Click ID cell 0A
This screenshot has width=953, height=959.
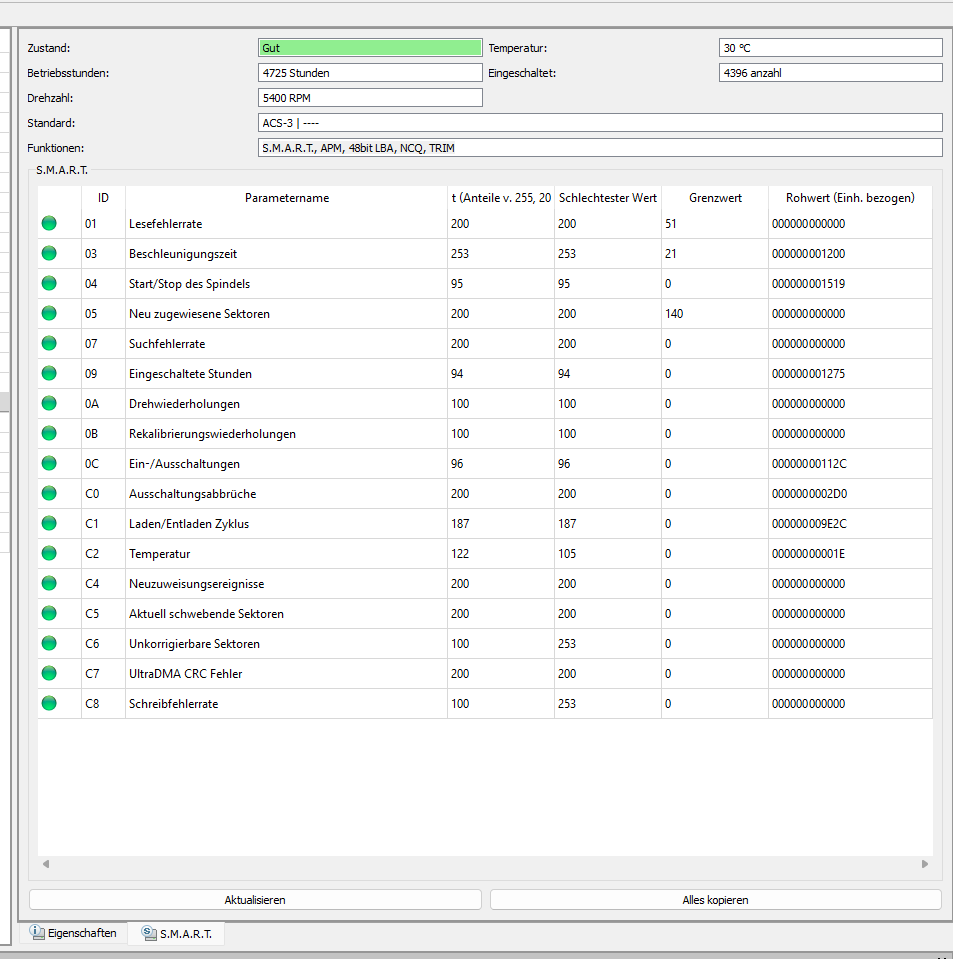[x=92, y=404]
